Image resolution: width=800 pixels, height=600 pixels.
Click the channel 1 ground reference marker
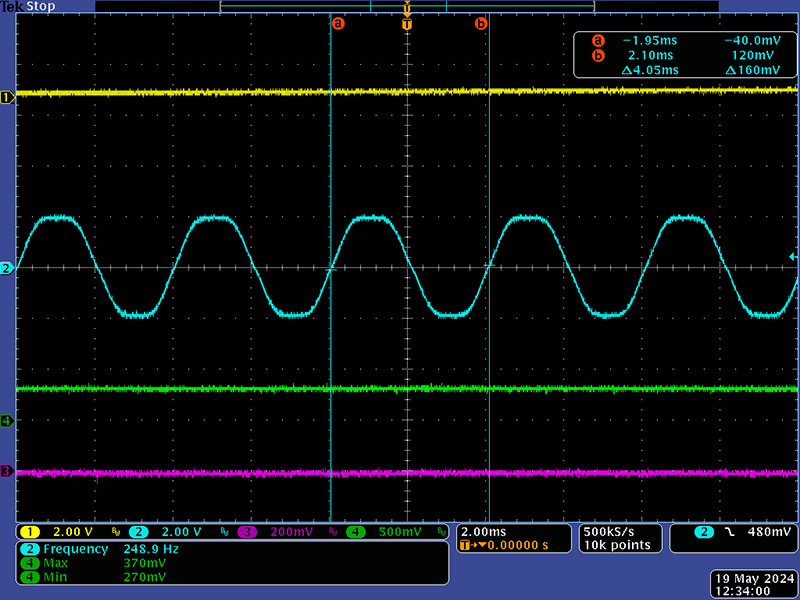(7, 97)
